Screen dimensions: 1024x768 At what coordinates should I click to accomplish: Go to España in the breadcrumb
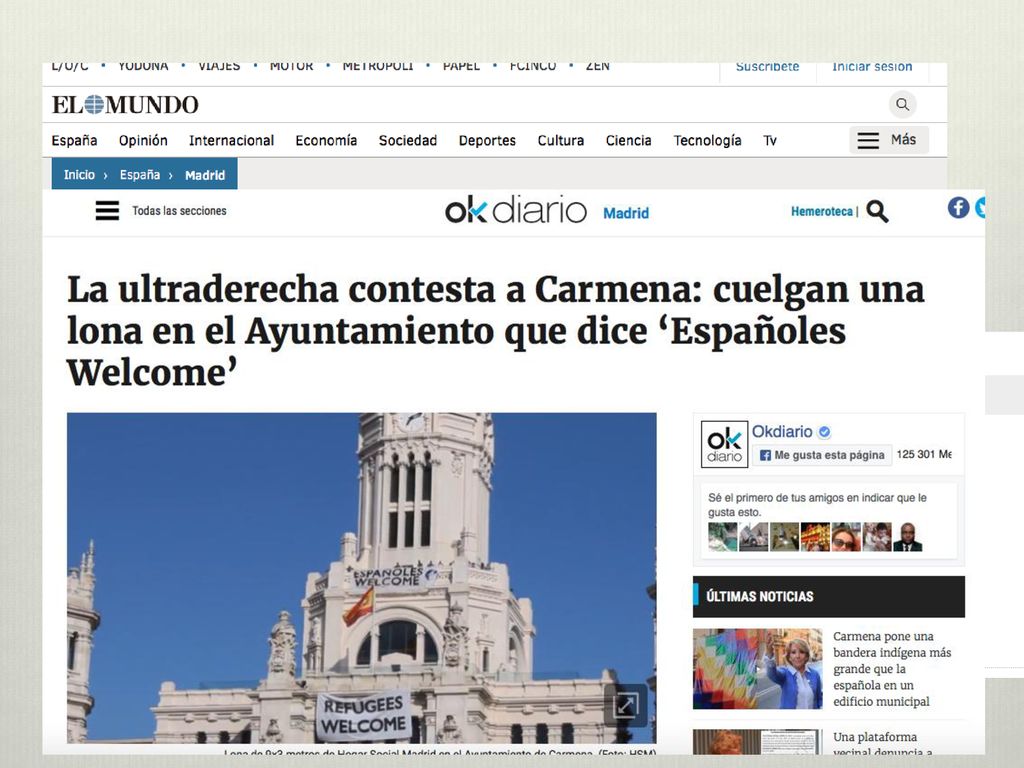pyautogui.click(x=140, y=174)
